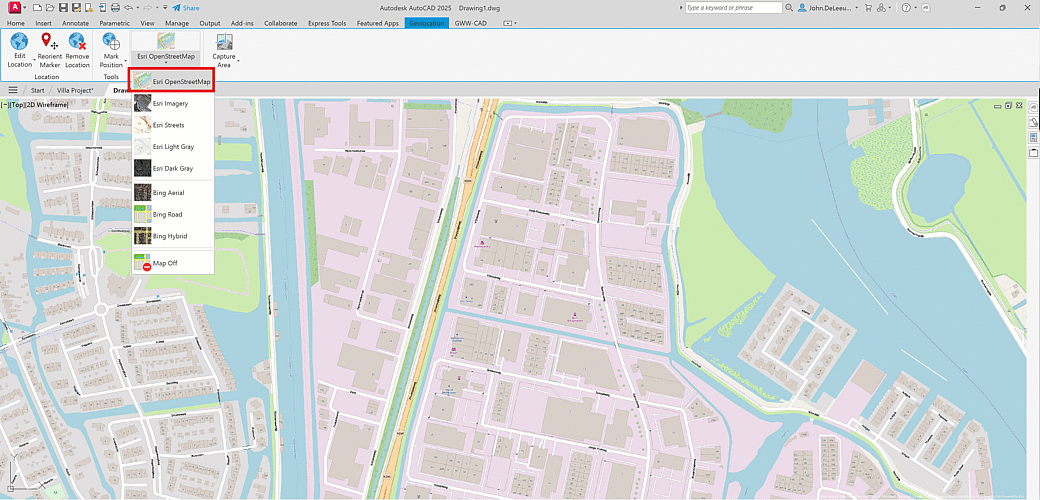1040x500 pixels.
Task: Select the Reorient Marker tool
Action: click(49, 42)
